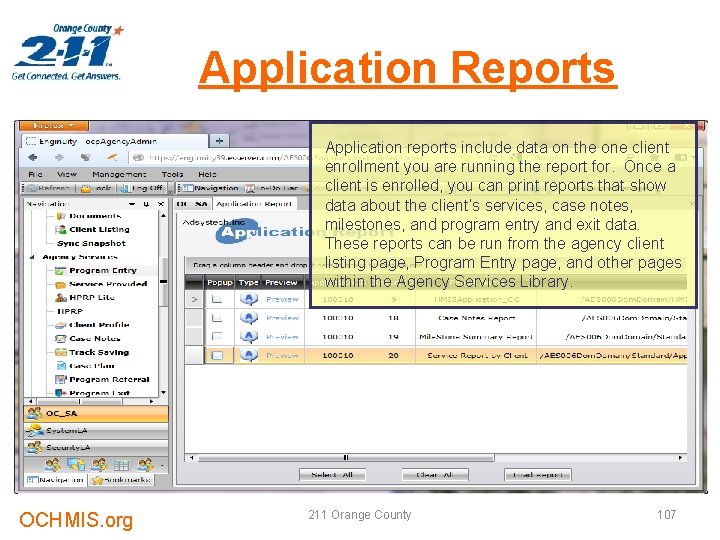Click the SystemLA workspace icon
The image size is (720, 540).
pos(34,431)
